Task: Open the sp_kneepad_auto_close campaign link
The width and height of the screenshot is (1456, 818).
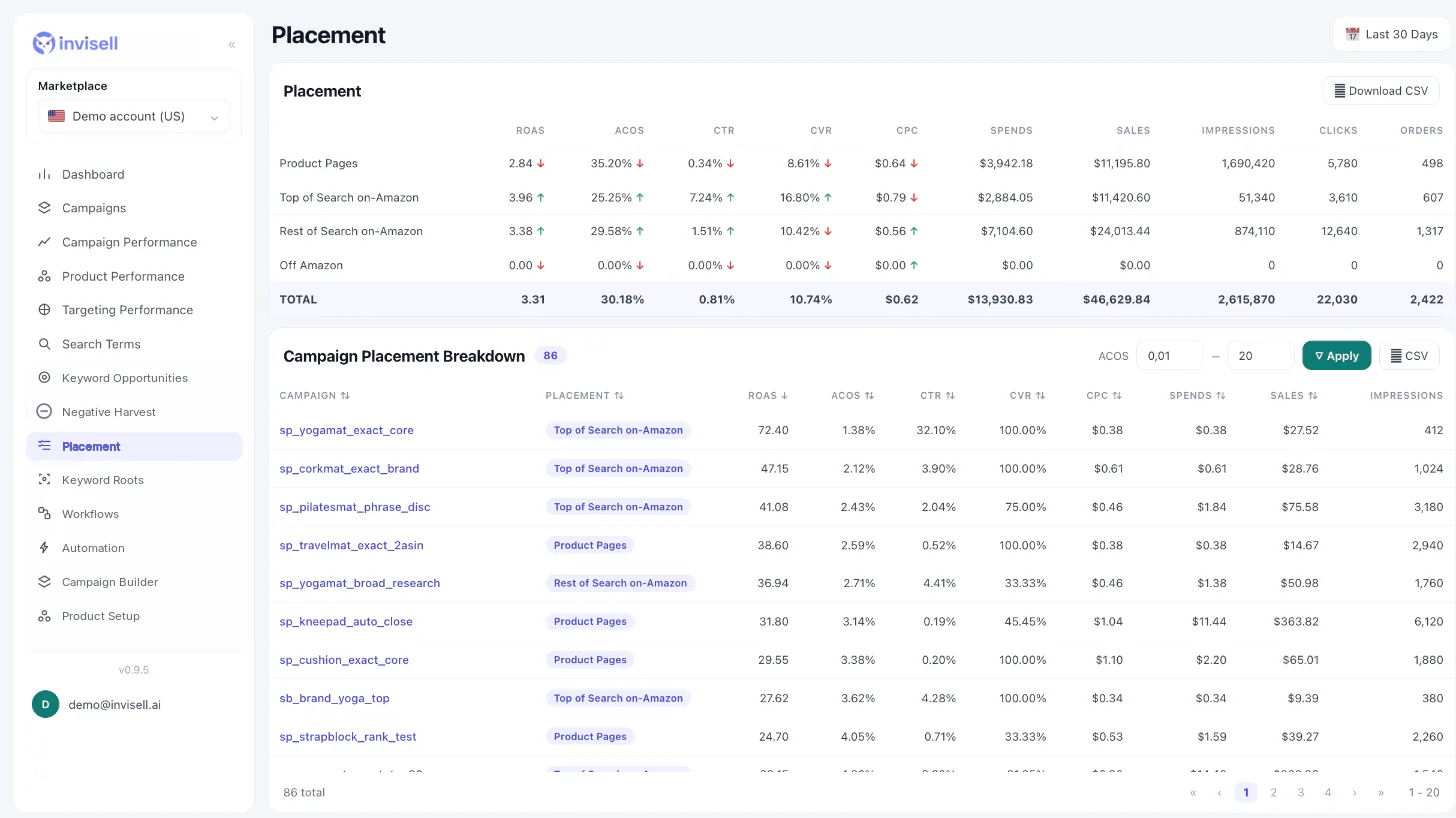Action: [x=346, y=621]
